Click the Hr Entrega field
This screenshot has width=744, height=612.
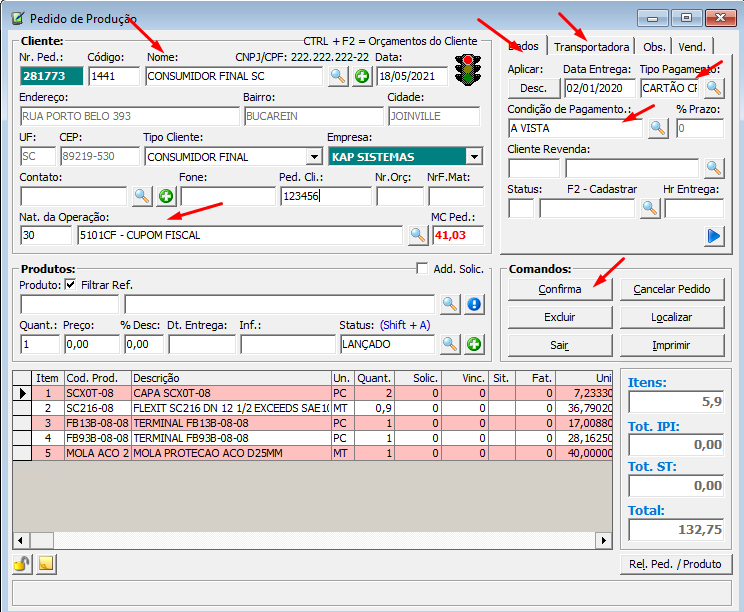[694, 209]
